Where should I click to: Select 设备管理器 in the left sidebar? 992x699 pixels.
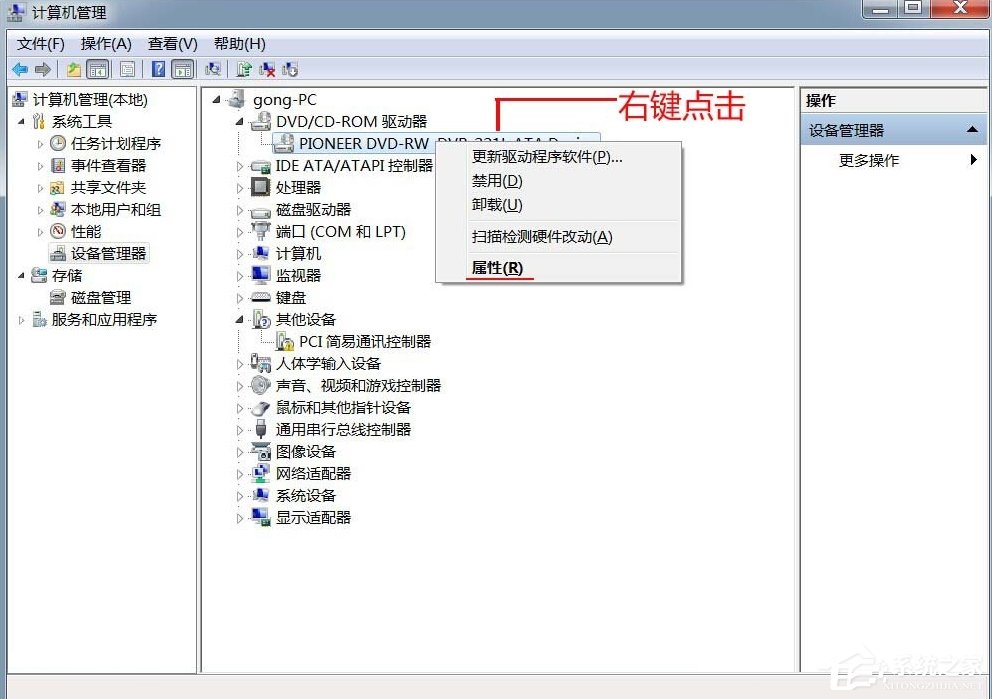coord(100,252)
